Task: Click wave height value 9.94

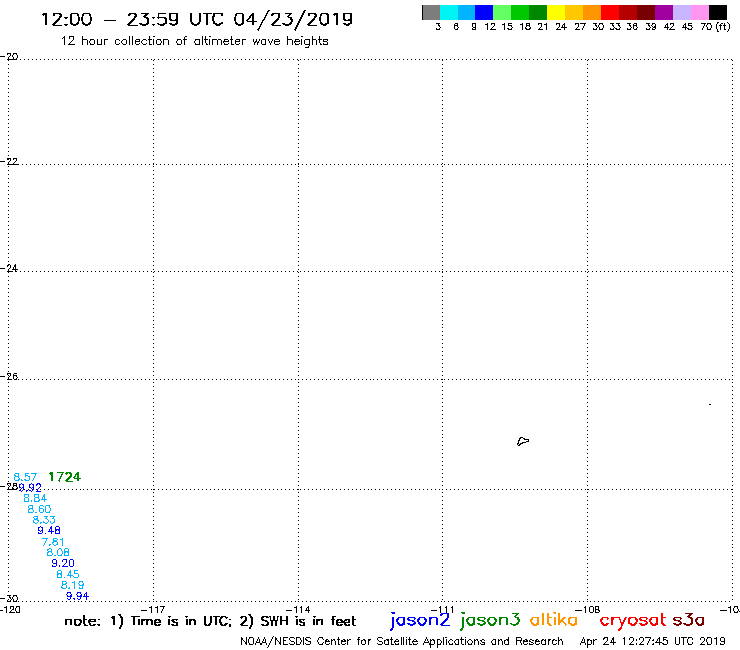Action: click(77, 596)
